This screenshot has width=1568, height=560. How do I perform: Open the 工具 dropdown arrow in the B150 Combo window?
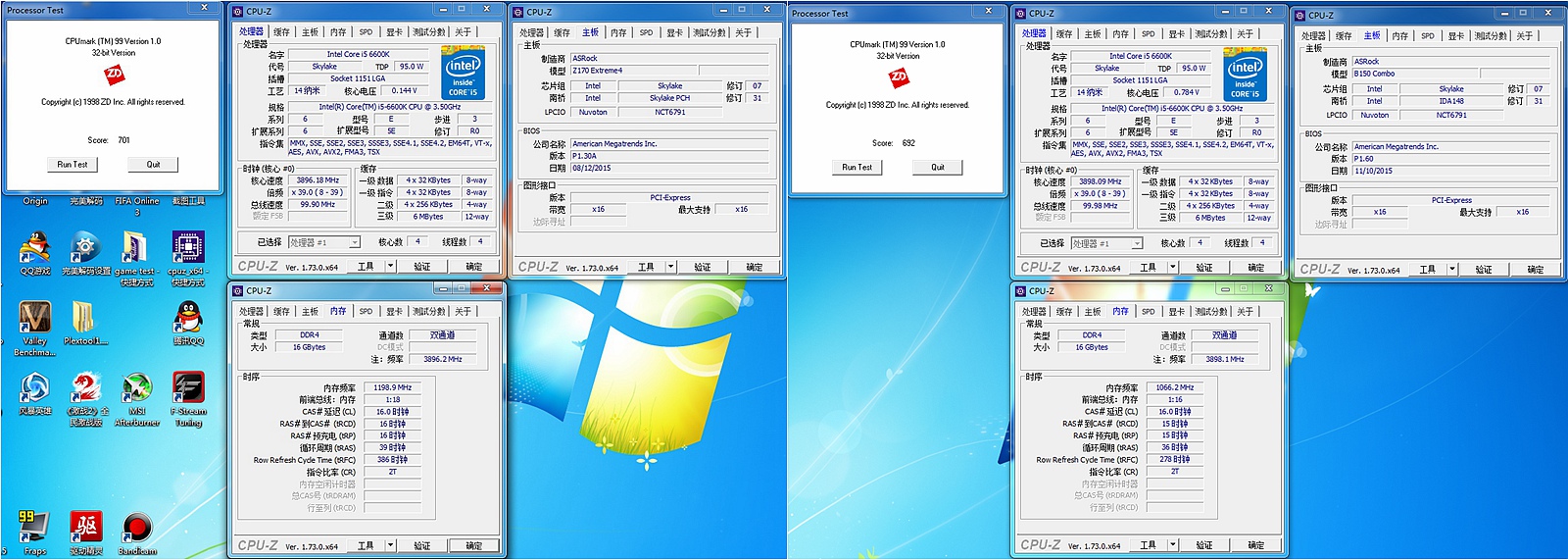tap(1452, 269)
